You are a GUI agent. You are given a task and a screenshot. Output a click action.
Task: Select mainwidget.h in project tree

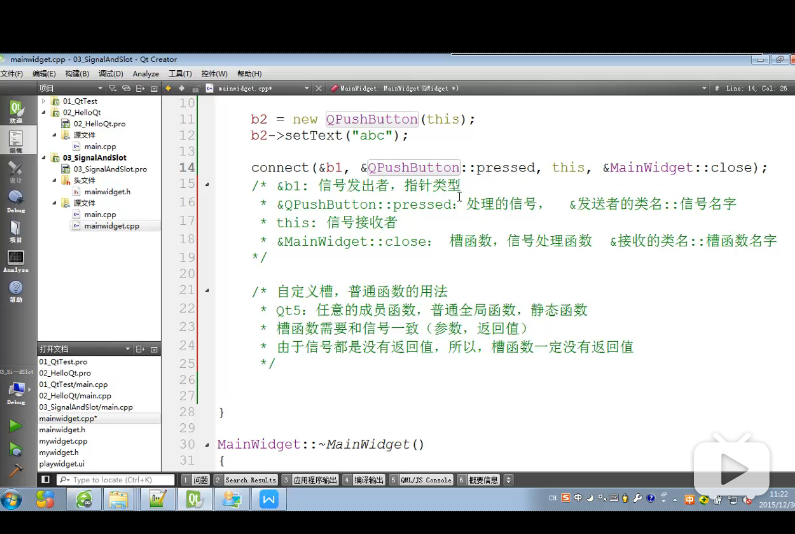pyautogui.click(x=107, y=192)
